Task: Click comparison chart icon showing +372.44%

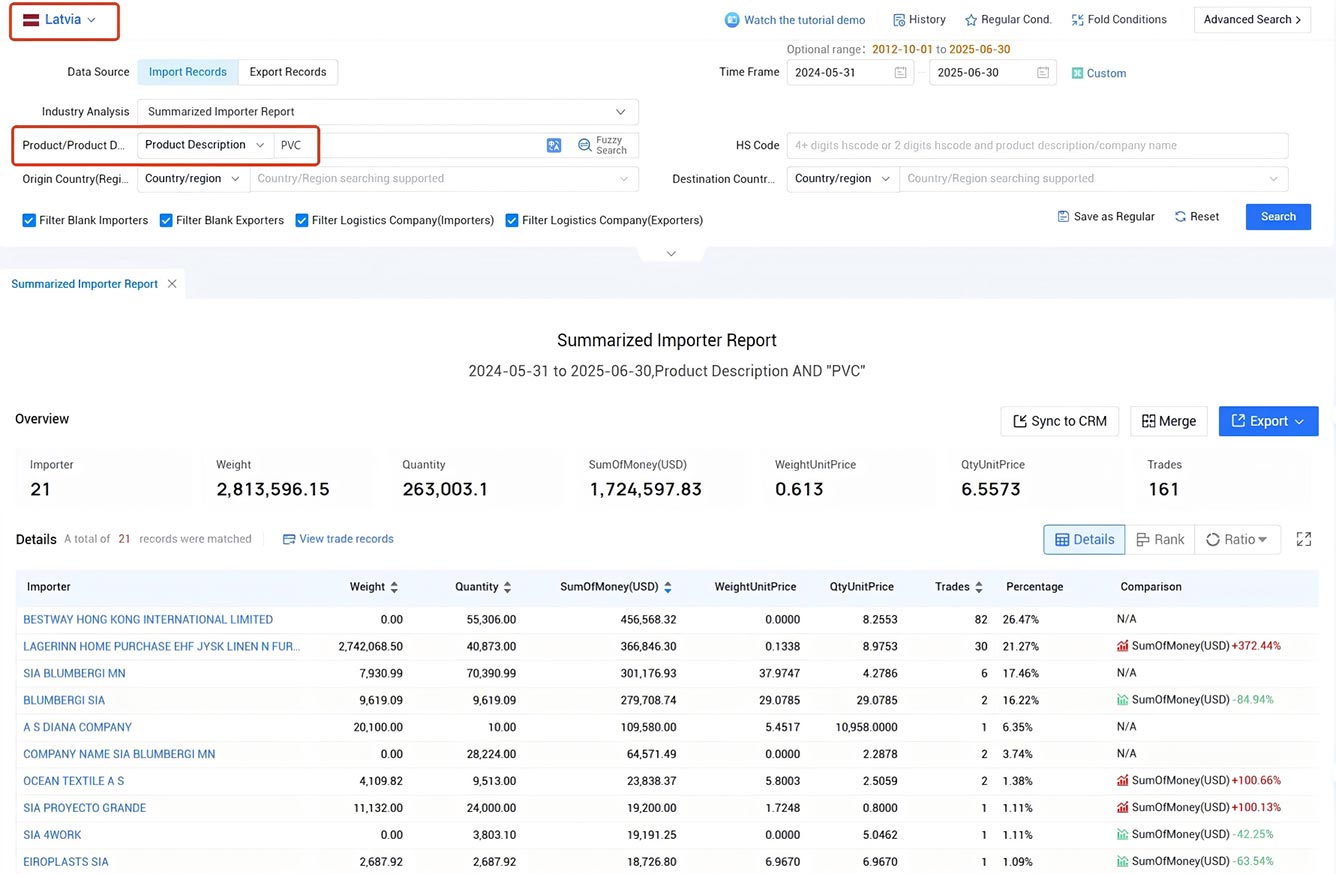Action: 1123,646
